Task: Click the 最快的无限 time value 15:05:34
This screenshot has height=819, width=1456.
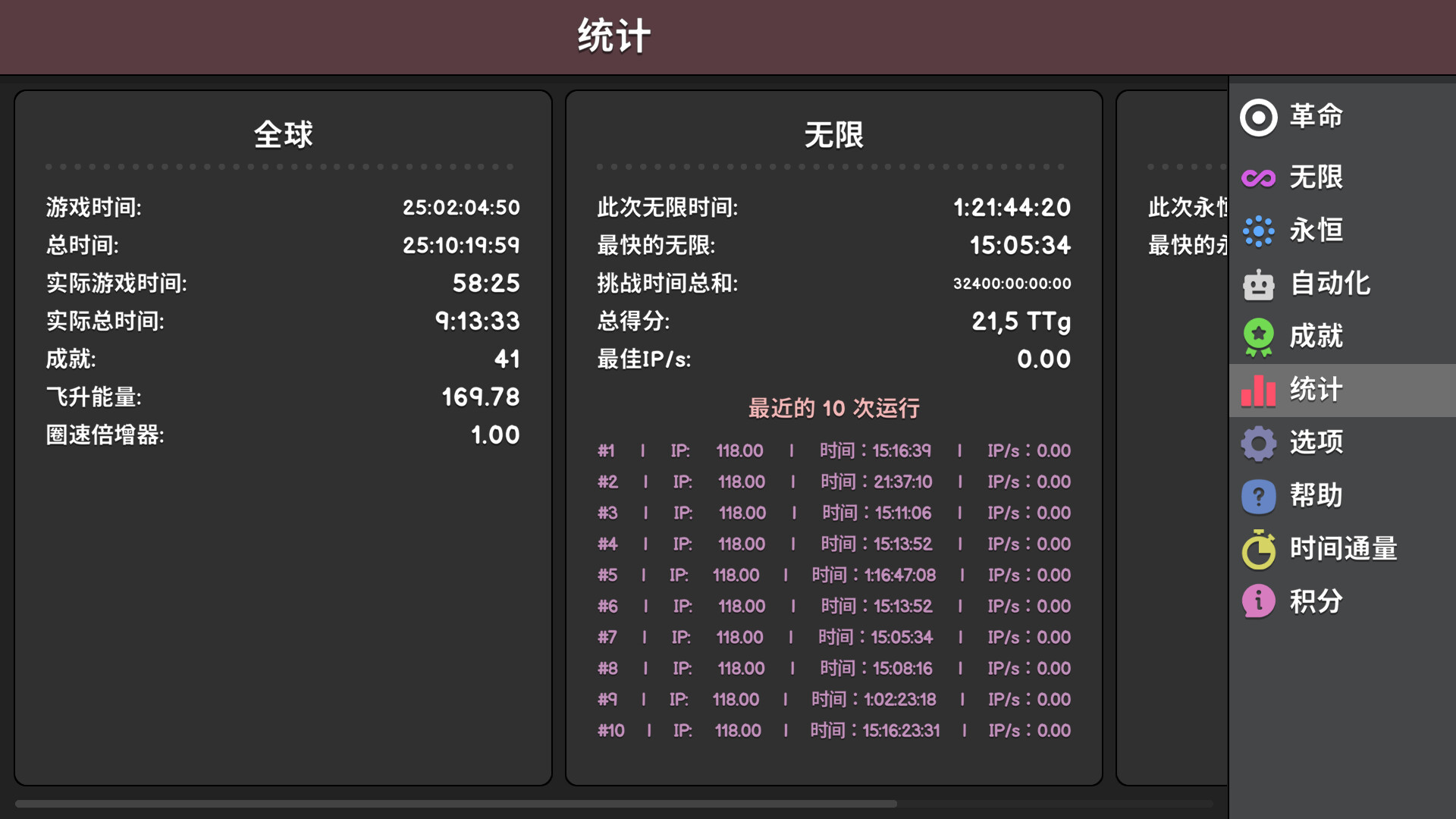Action: [1019, 245]
